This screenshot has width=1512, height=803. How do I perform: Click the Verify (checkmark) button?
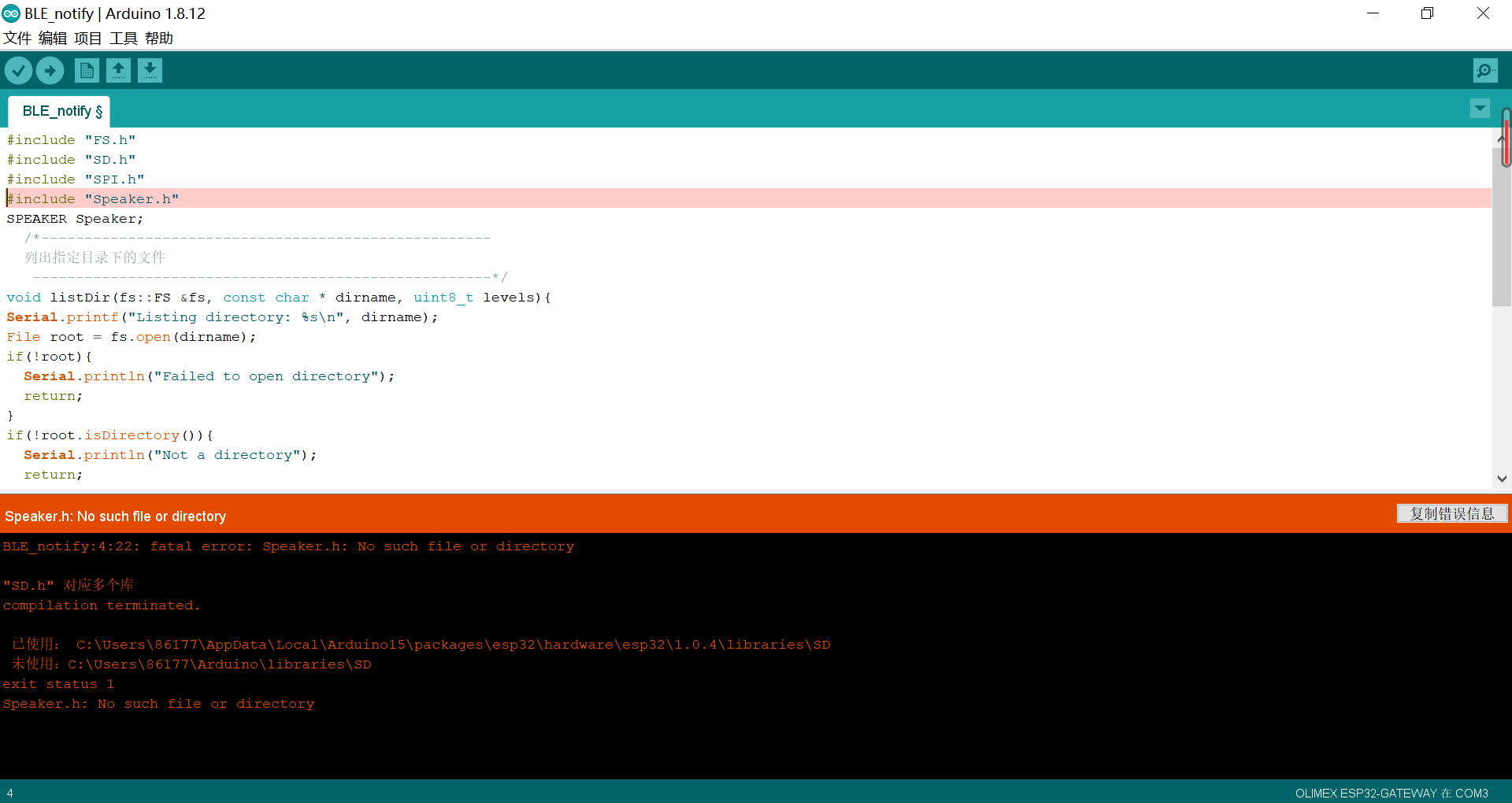[18, 71]
